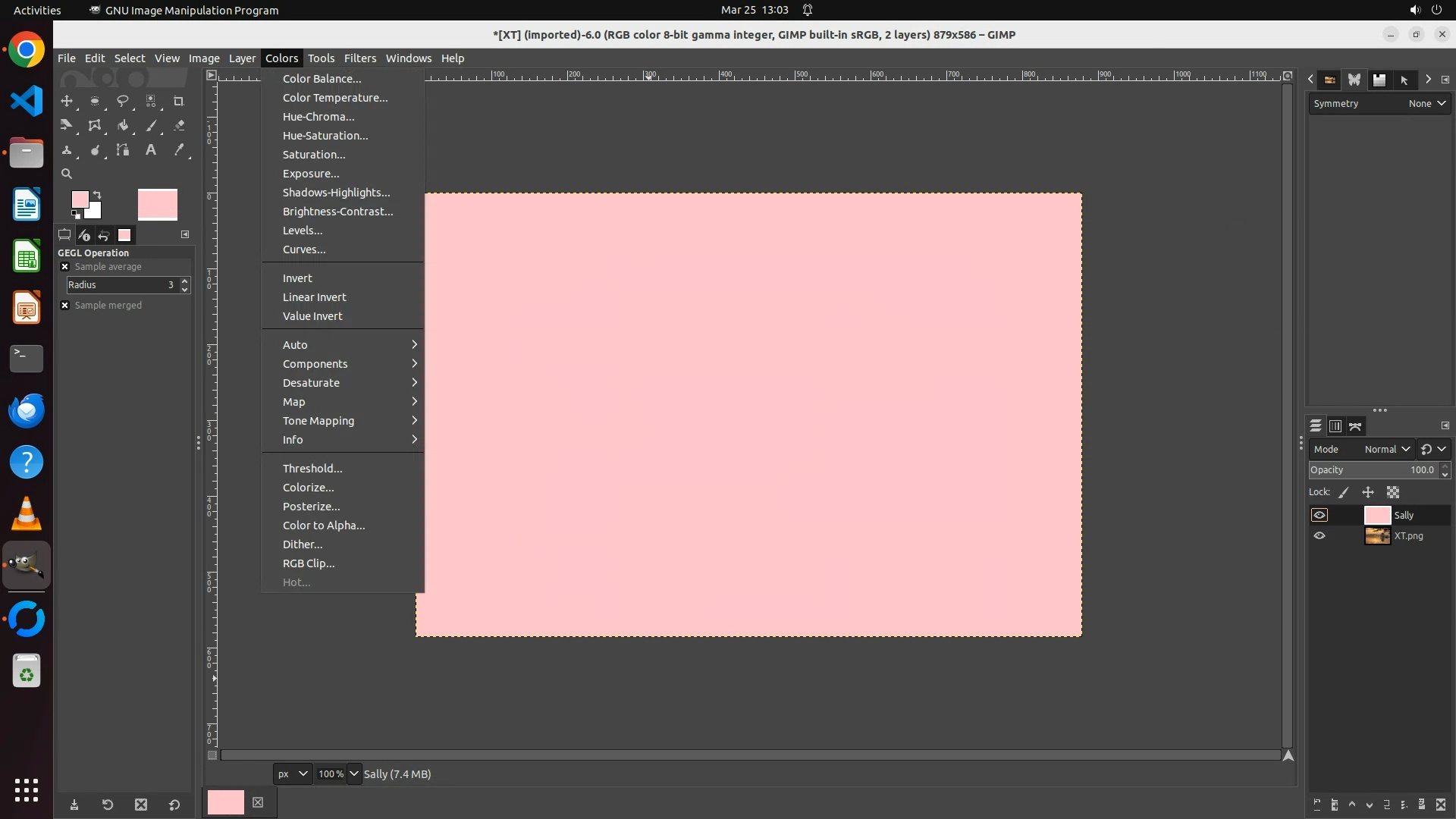Image resolution: width=1456 pixels, height=819 pixels.
Task: Open the layer Mode dropdown
Action: 1386,449
